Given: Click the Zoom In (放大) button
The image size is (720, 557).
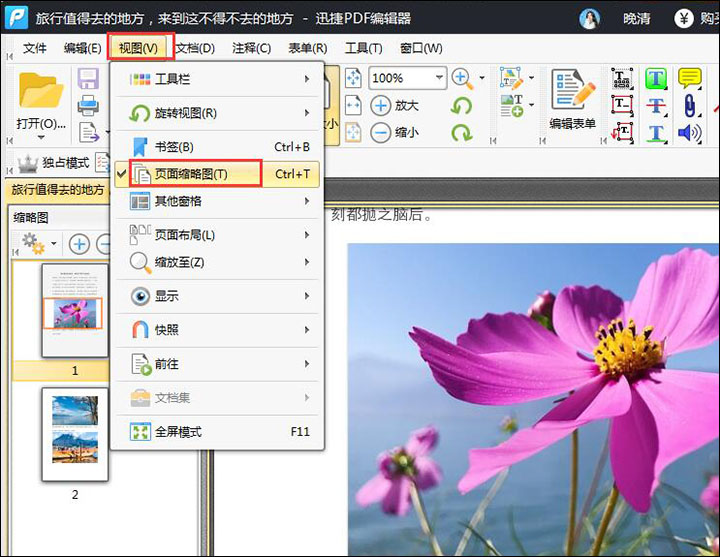Looking at the screenshot, I should tap(395, 105).
